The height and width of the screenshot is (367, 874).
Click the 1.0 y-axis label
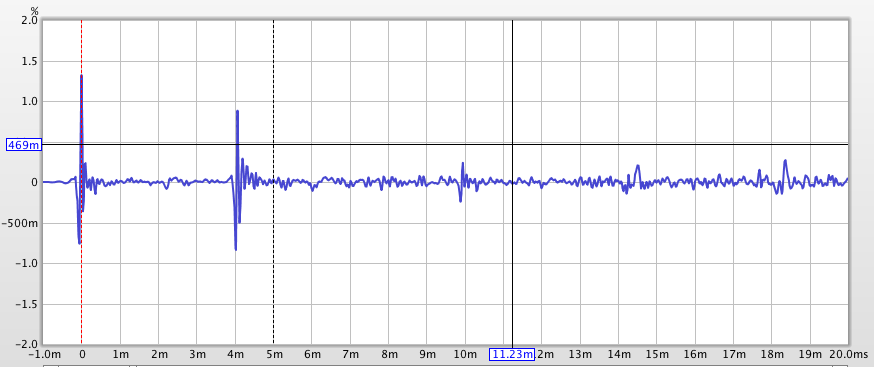31,102
